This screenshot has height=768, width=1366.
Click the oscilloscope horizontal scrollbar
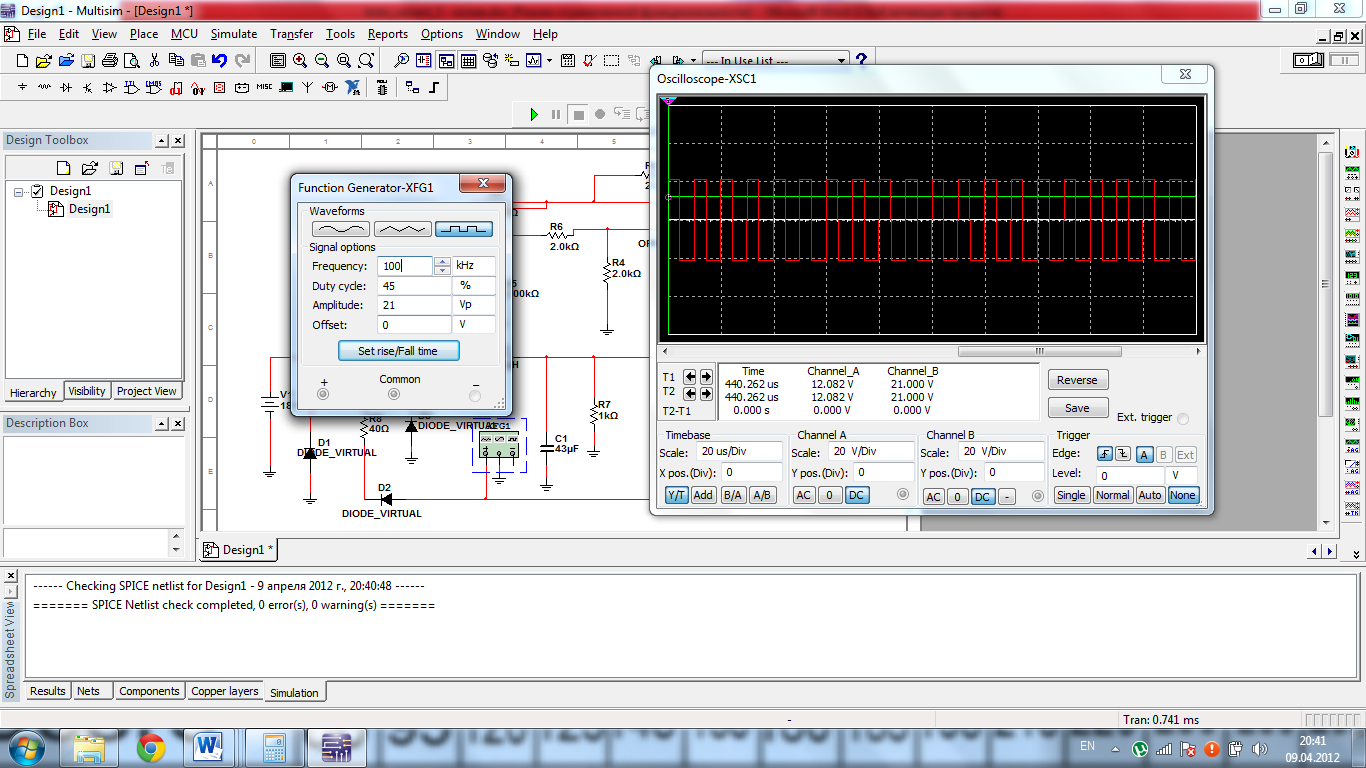[1038, 352]
